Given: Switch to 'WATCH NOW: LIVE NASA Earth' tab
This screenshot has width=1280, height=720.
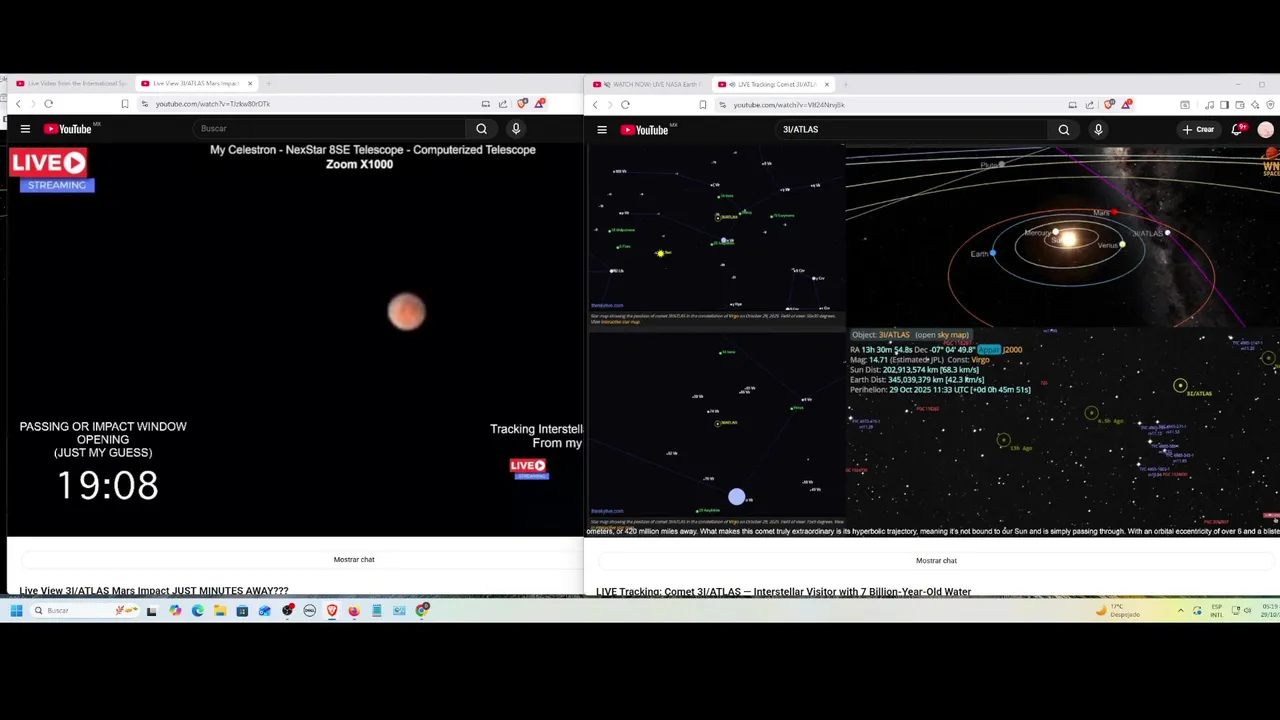Looking at the screenshot, I should coord(648,84).
